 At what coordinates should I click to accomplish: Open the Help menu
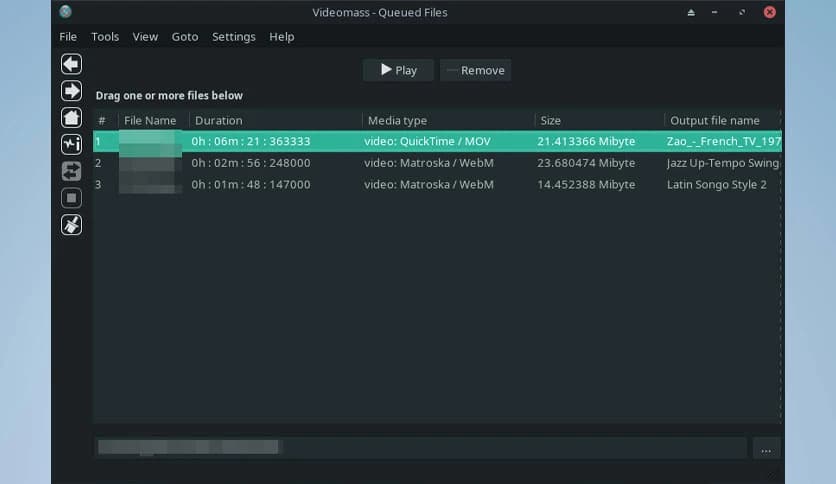[x=282, y=37]
